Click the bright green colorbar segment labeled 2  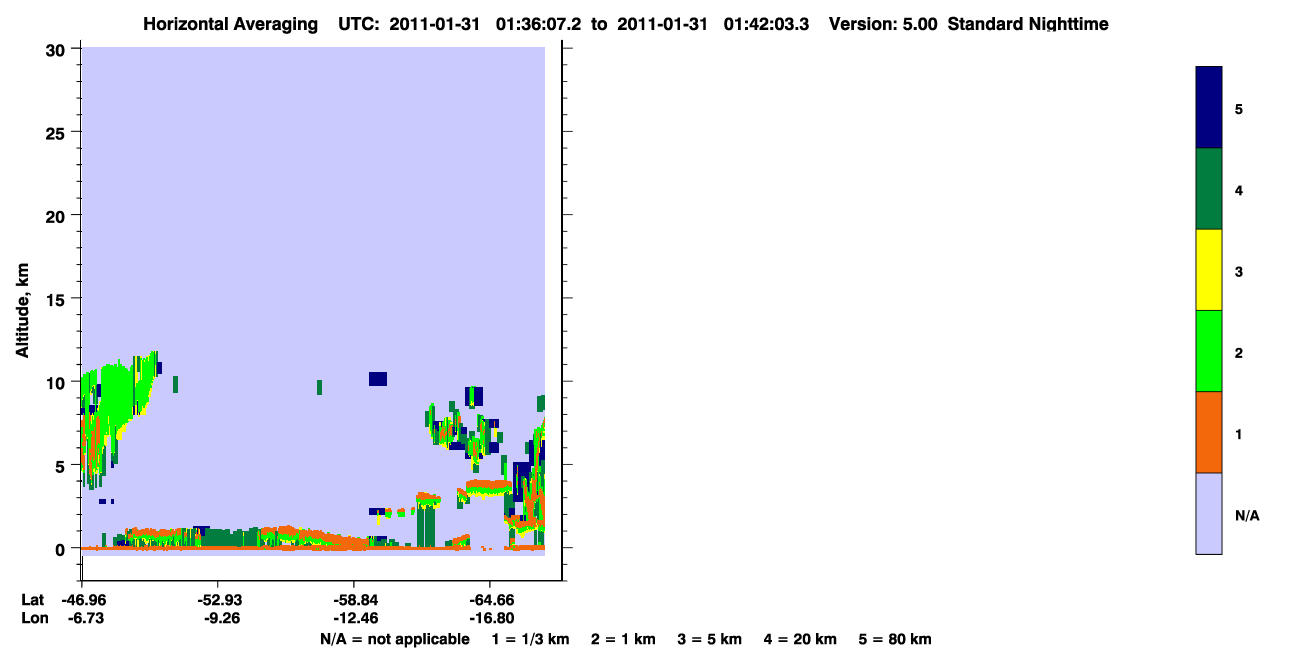pyautogui.click(x=1209, y=351)
